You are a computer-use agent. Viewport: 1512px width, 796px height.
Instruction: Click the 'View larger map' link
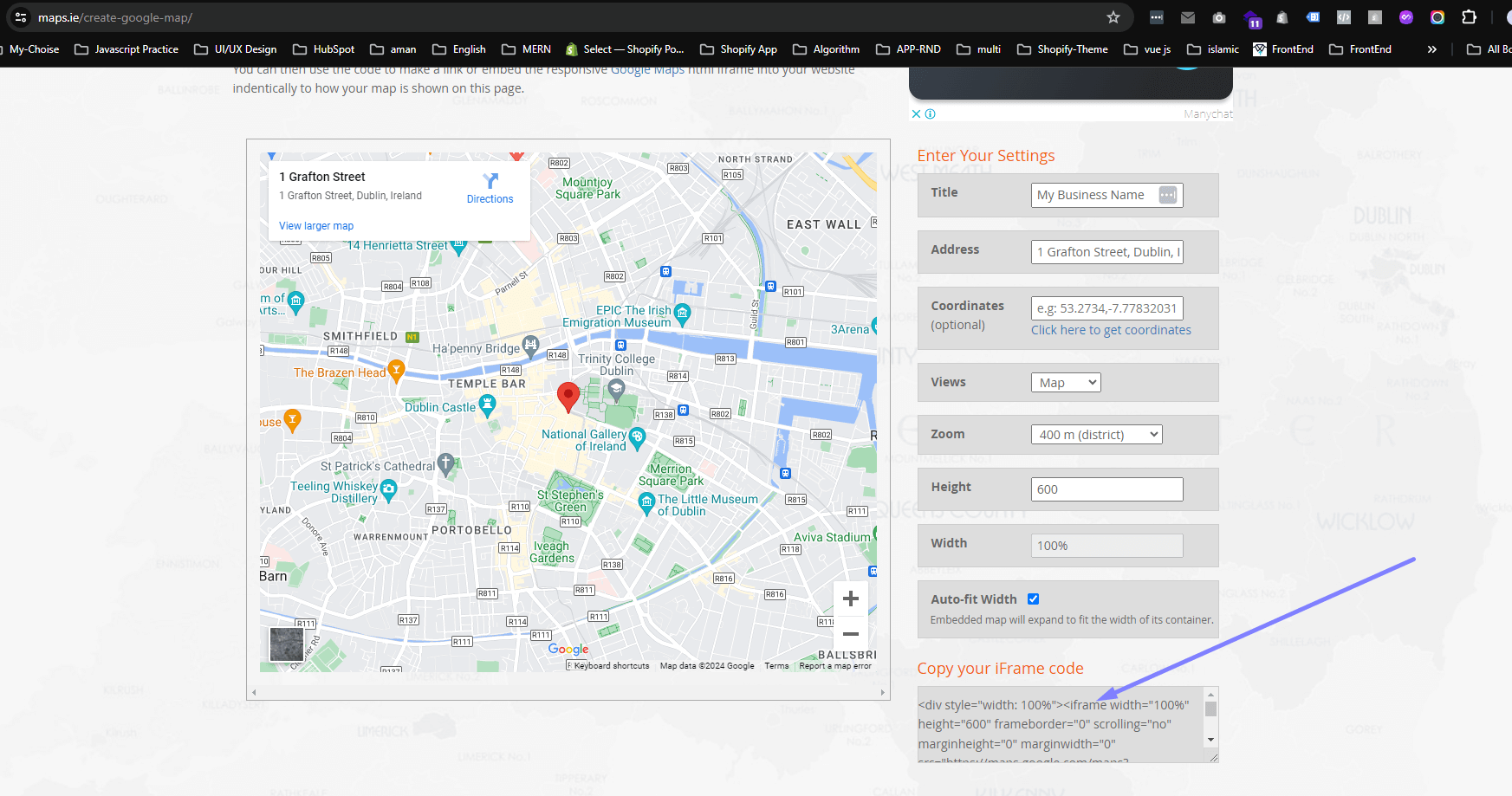tap(316, 226)
